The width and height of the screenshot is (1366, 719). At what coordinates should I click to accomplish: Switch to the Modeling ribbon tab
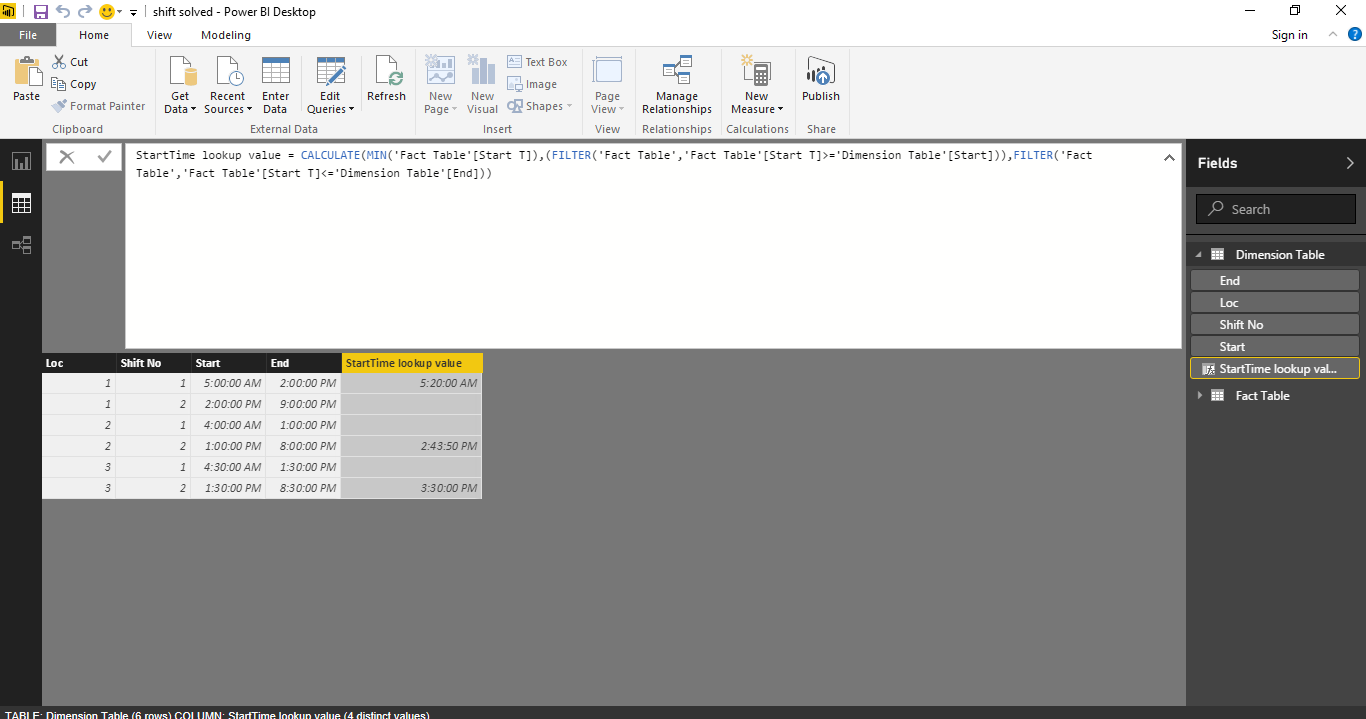pyautogui.click(x=226, y=35)
